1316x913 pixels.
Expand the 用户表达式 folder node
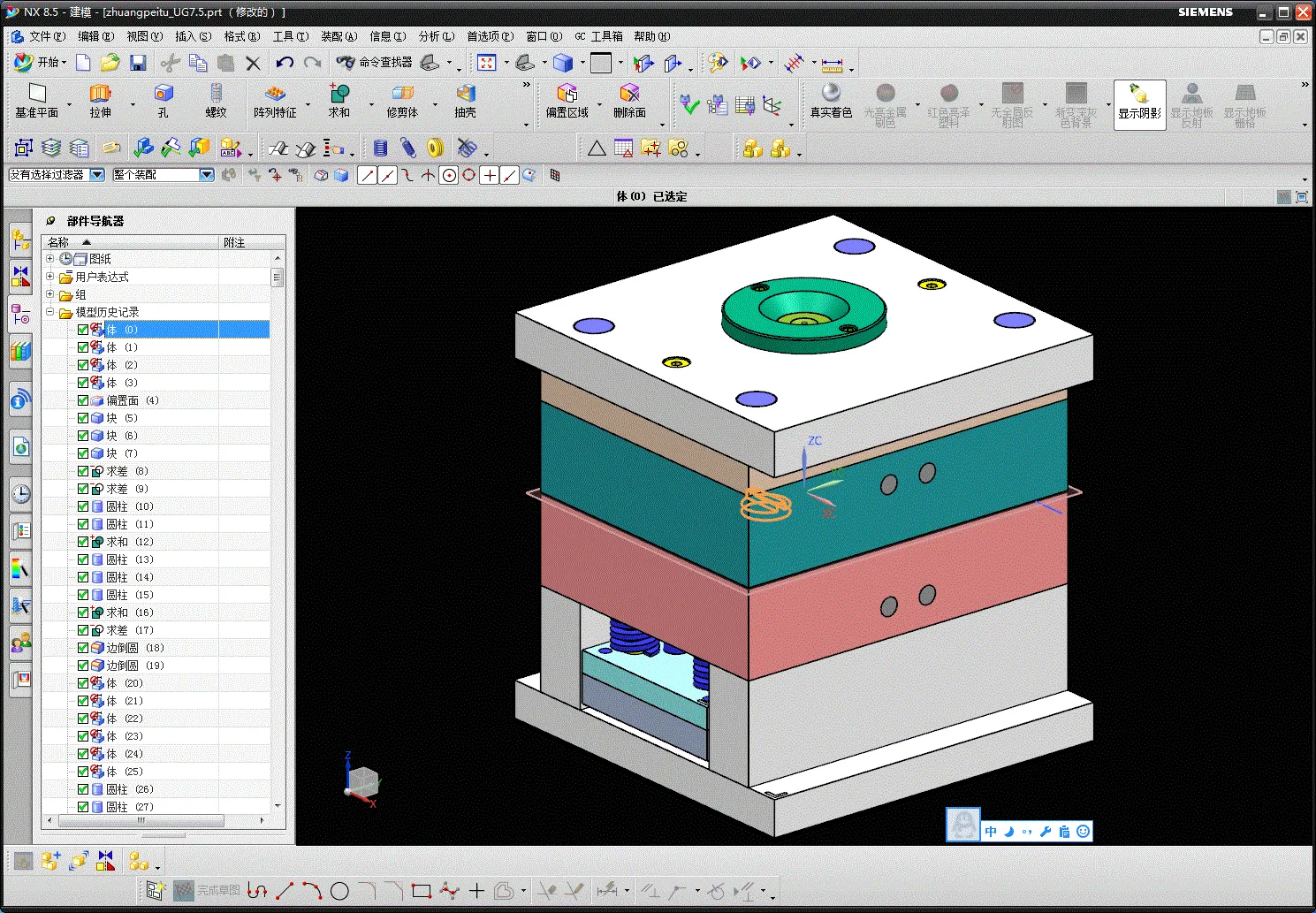click(x=50, y=277)
